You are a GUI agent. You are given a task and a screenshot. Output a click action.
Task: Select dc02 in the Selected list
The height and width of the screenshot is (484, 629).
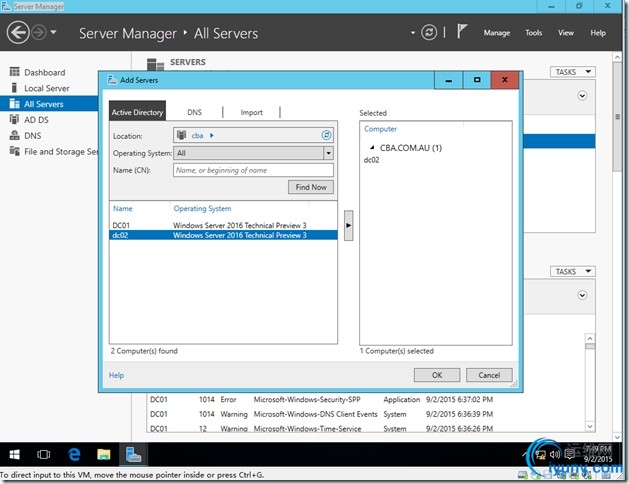click(371, 160)
